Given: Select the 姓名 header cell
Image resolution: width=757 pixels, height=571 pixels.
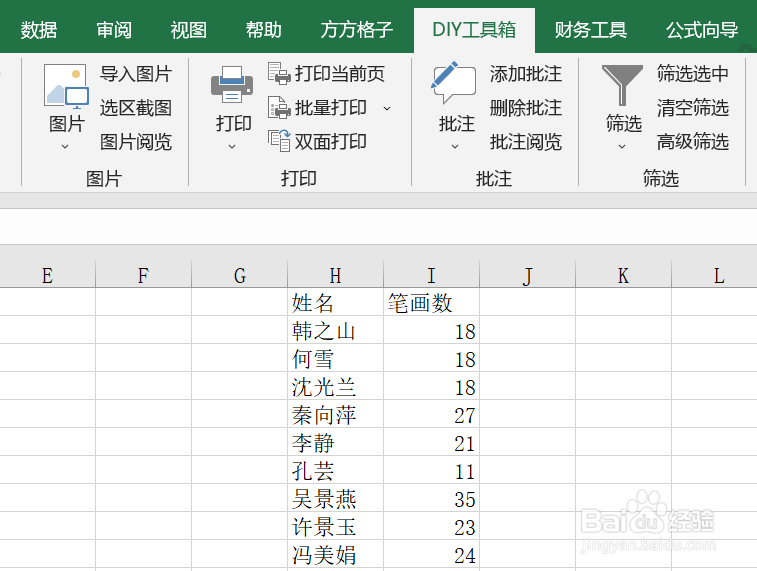Looking at the screenshot, I should pyautogui.click(x=336, y=302).
